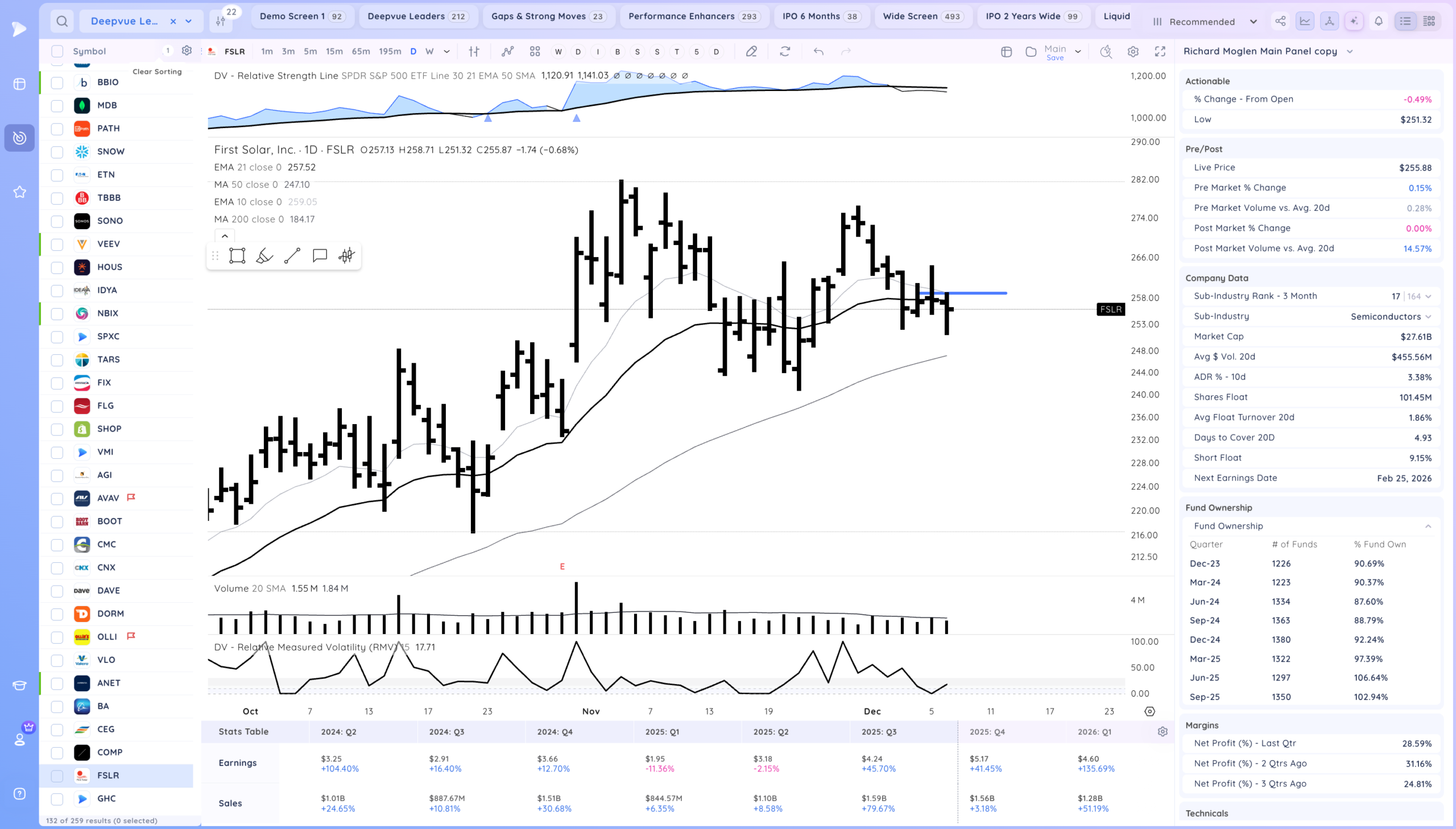Image resolution: width=1456 pixels, height=829 pixels.
Task: Click Clear Sorting link
Action: pyautogui.click(x=156, y=72)
